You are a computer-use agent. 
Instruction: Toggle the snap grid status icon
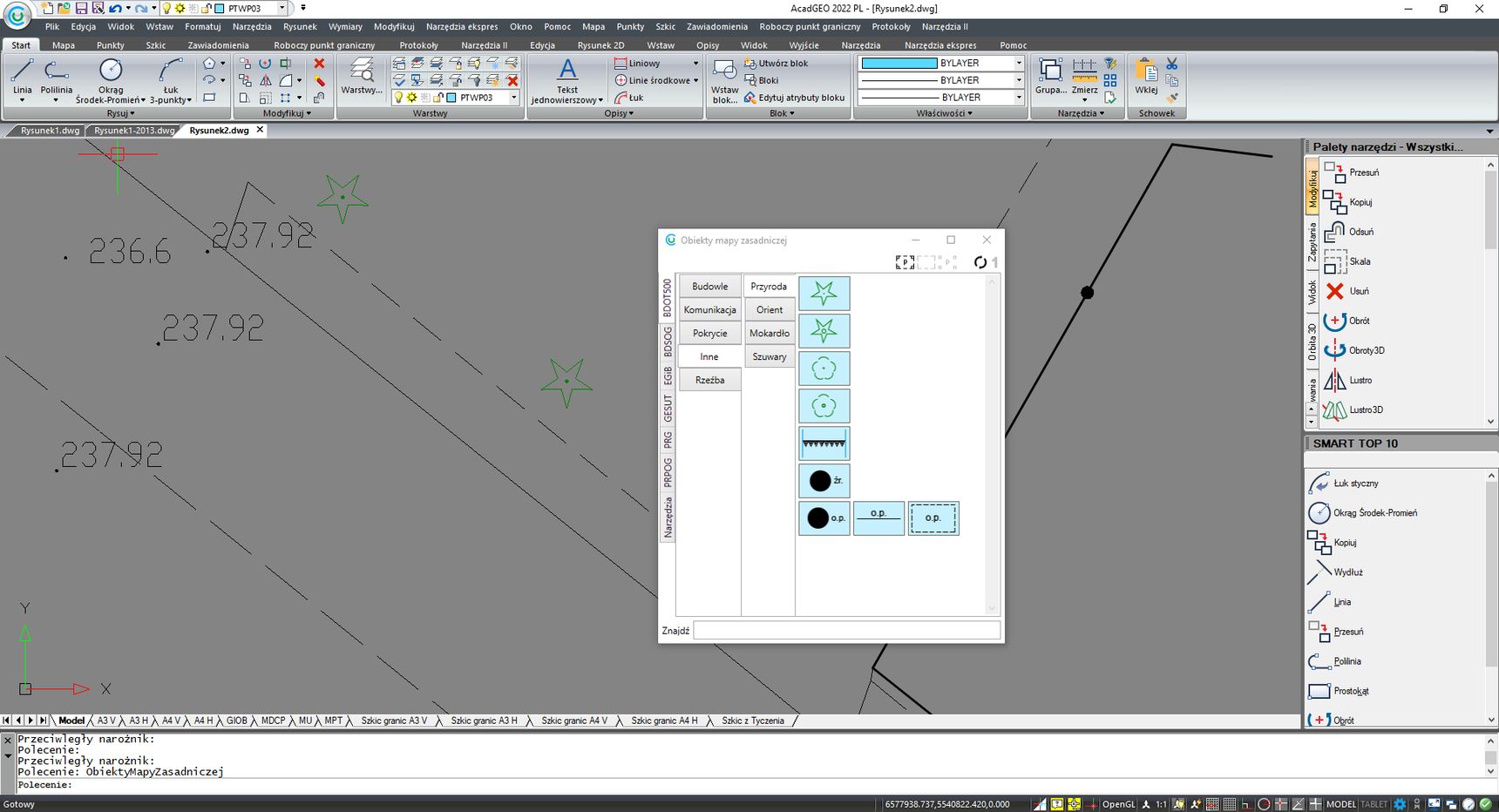(x=1212, y=804)
